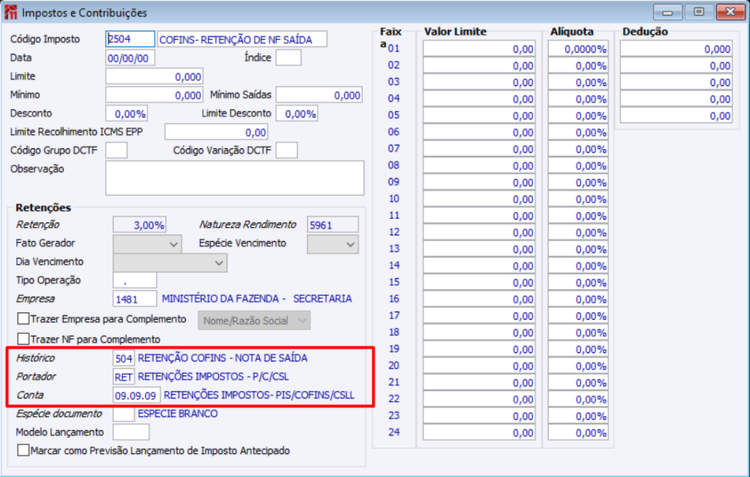Click the Empresa code field 1481
The height and width of the screenshot is (477, 750).
pos(134,299)
